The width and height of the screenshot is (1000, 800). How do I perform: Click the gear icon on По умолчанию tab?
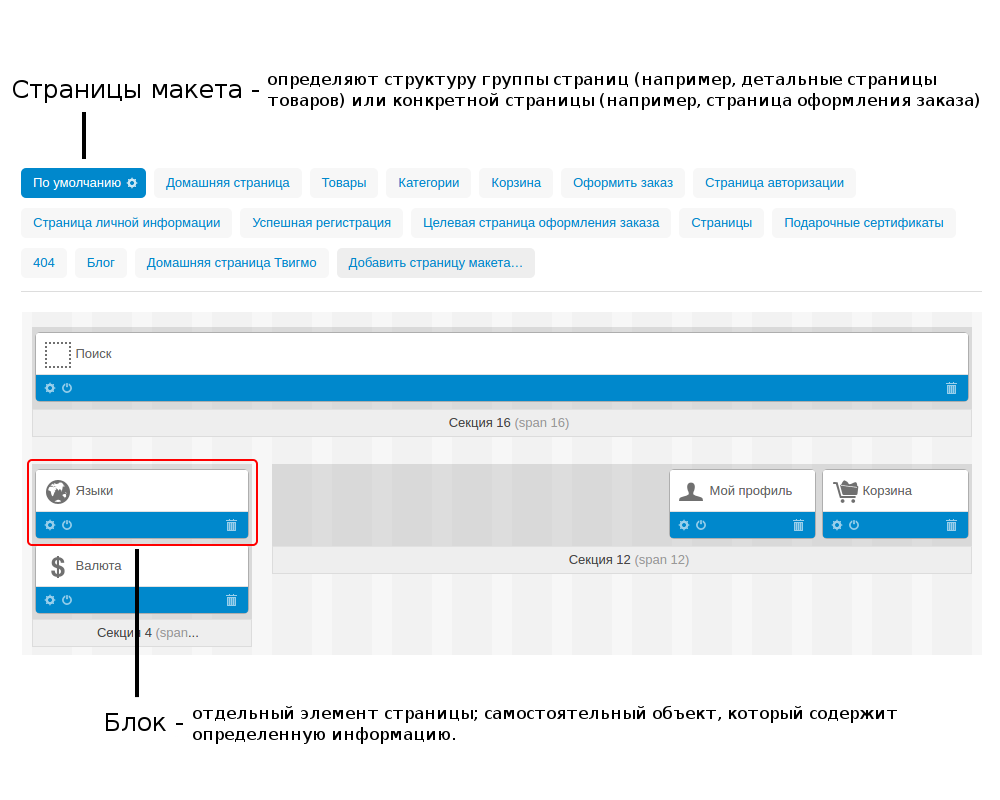pyautogui.click(x=131, y=182)
